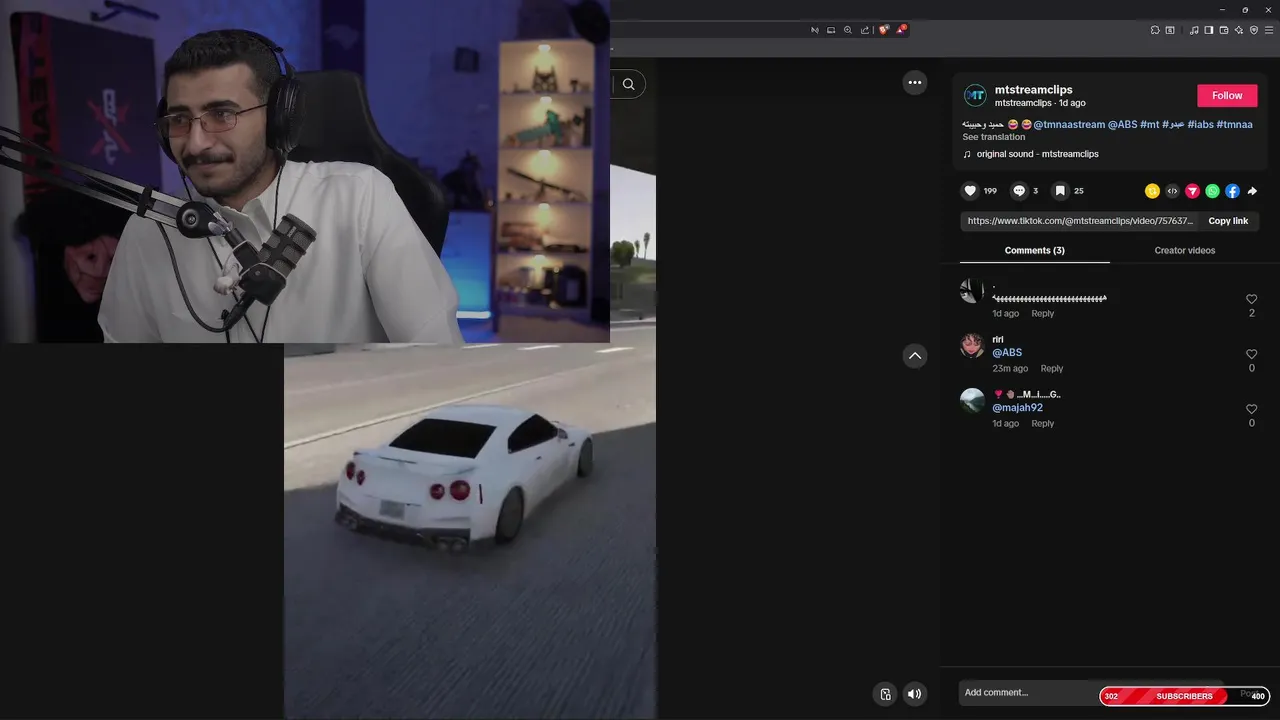Open mtstreamclips username heading
The height and width of the screenshot is (720, 1280).
pyautogui.click(x=1033, y=90)
